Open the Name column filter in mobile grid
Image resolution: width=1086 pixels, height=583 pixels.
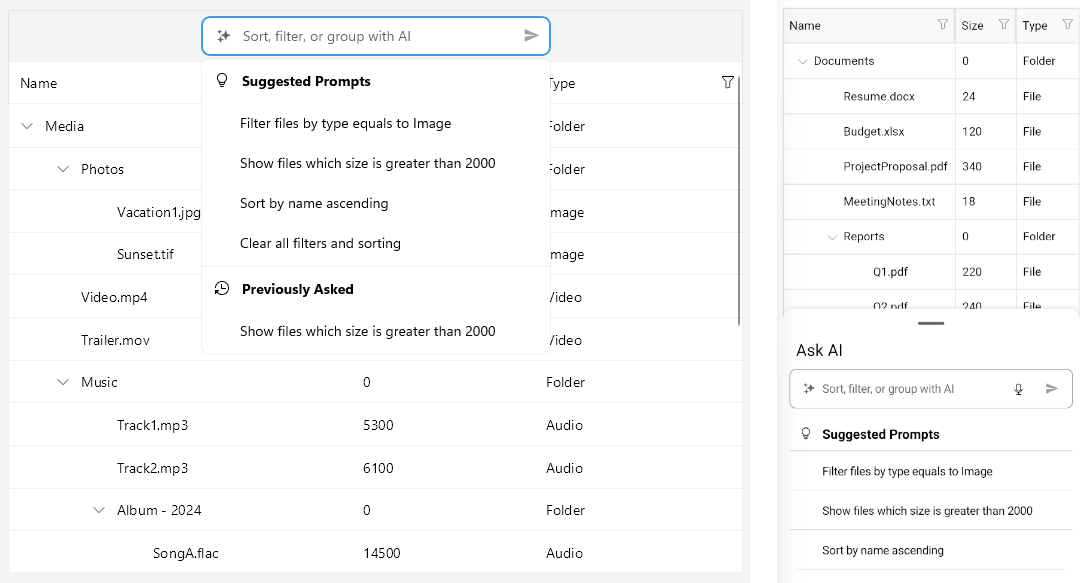(942, 25)
